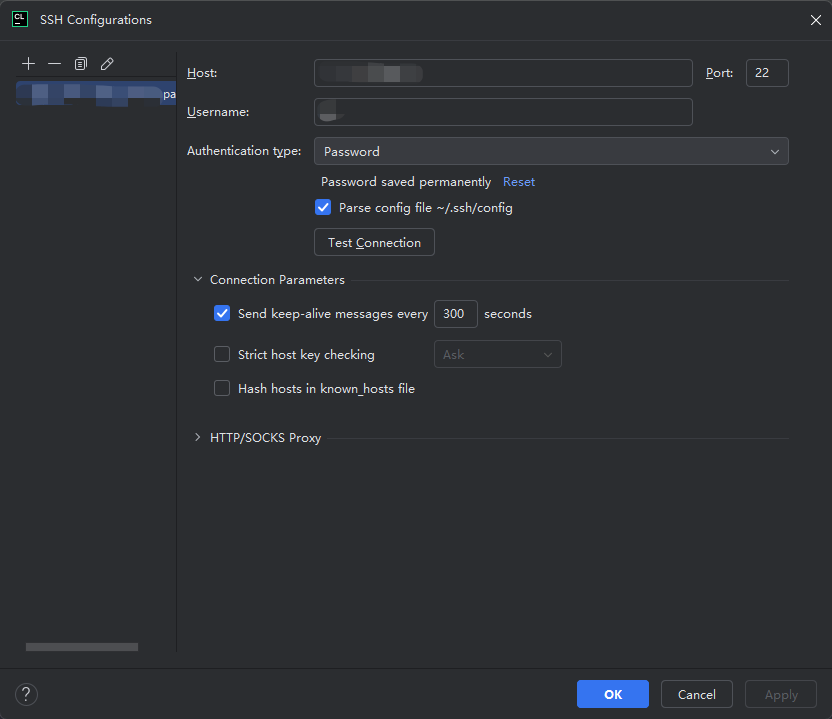Click the Duplicate configuration copy icon

pyautogui.click(x=81, y=63)
